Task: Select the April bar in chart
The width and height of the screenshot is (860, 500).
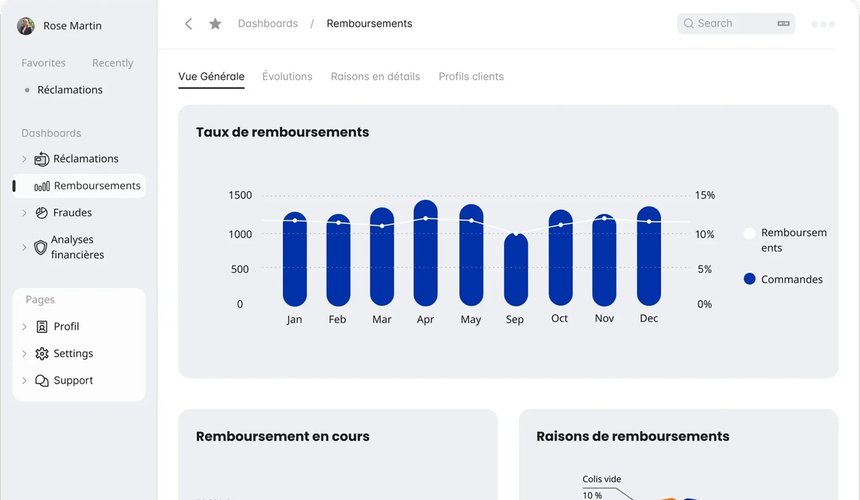Action: [425, 253]
